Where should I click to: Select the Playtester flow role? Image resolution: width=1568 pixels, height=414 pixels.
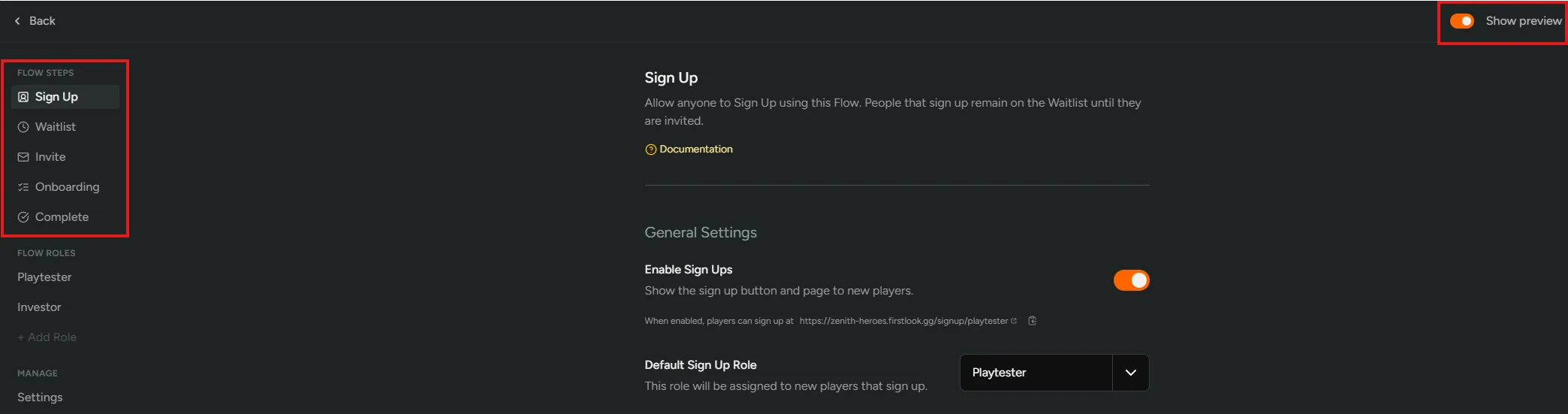[x=44, y=277]
